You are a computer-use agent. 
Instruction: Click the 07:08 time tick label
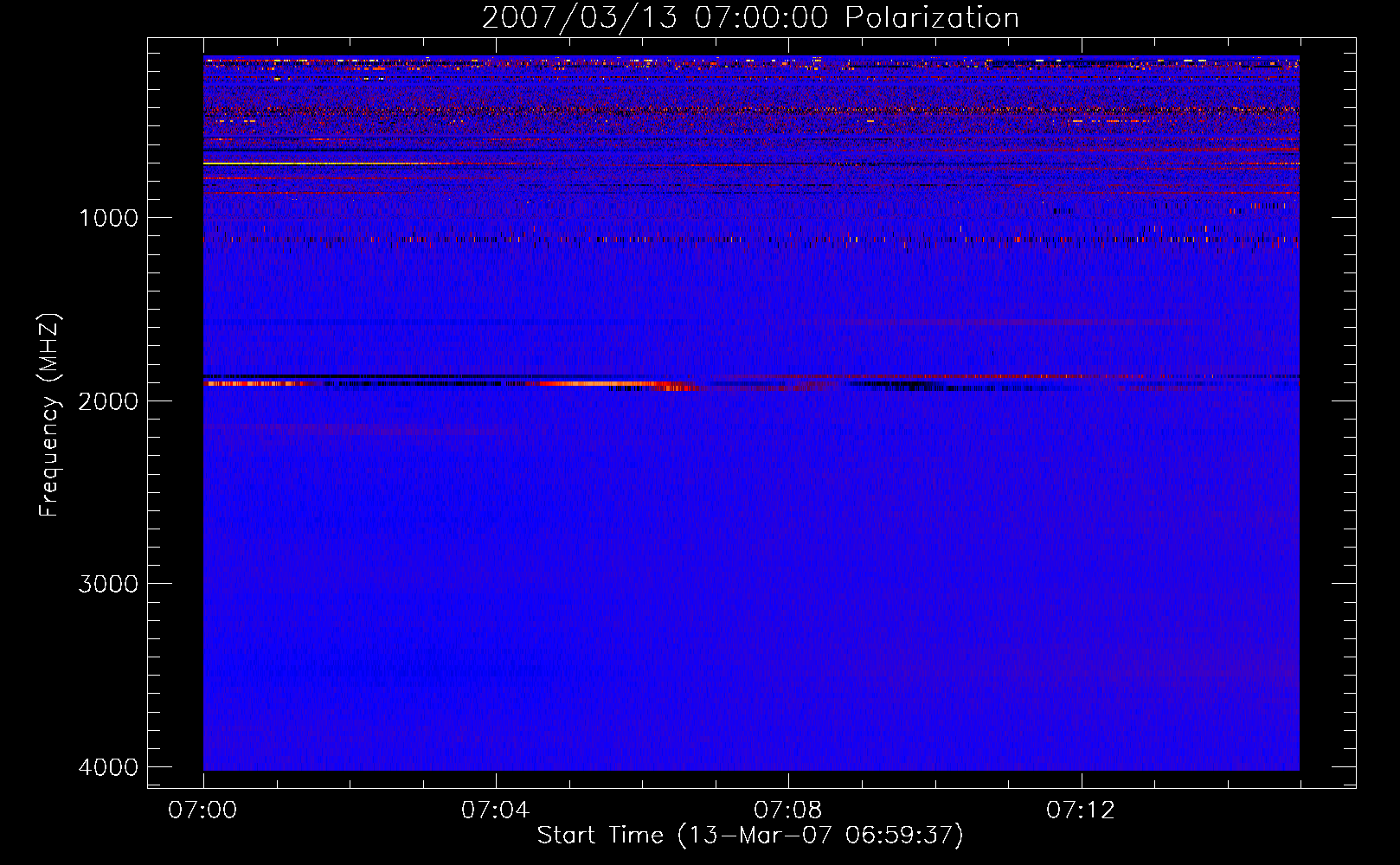787,811
